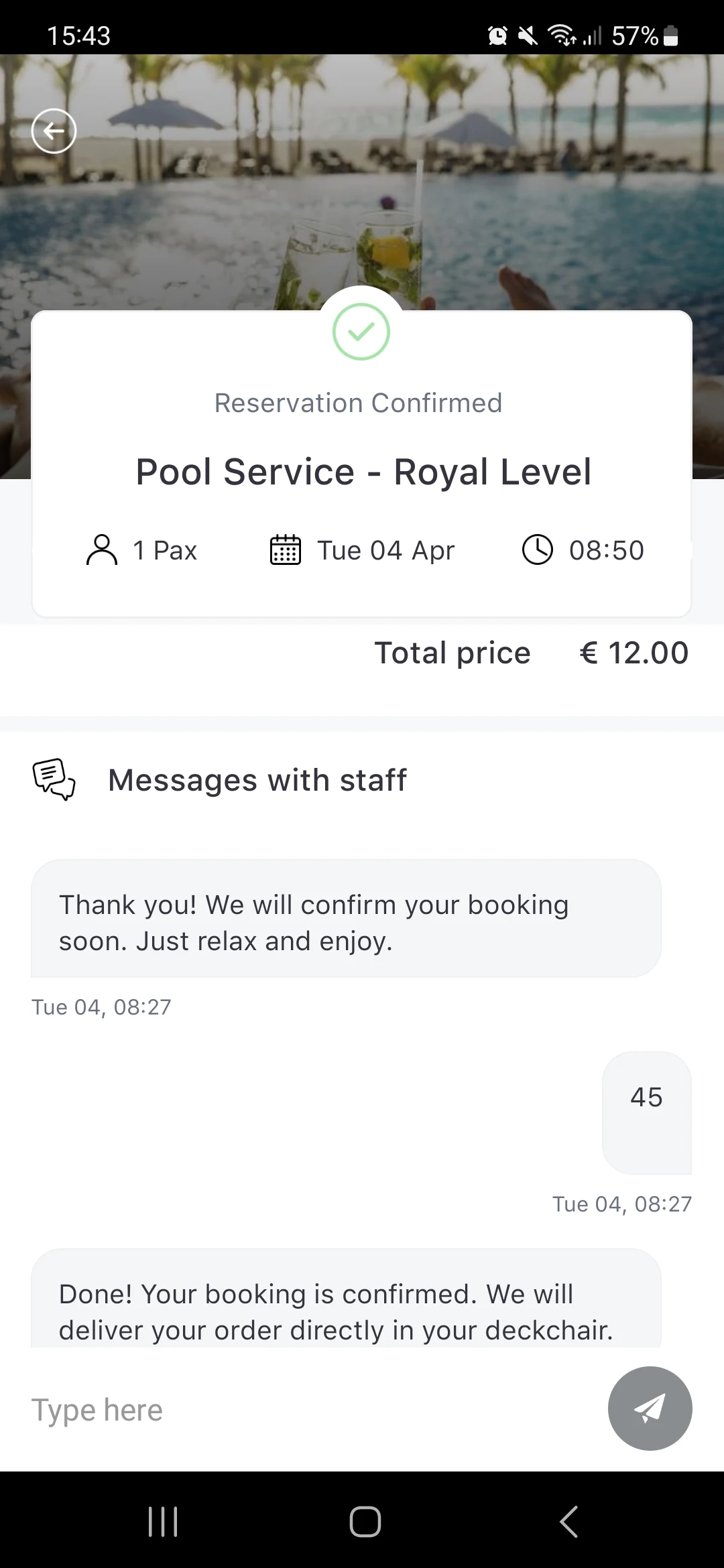The height and width of the screenshot is (1568, 724).
Task: Tap the alarm icon in the status bar
Action: pyautogui.click(x=497, y=36)
